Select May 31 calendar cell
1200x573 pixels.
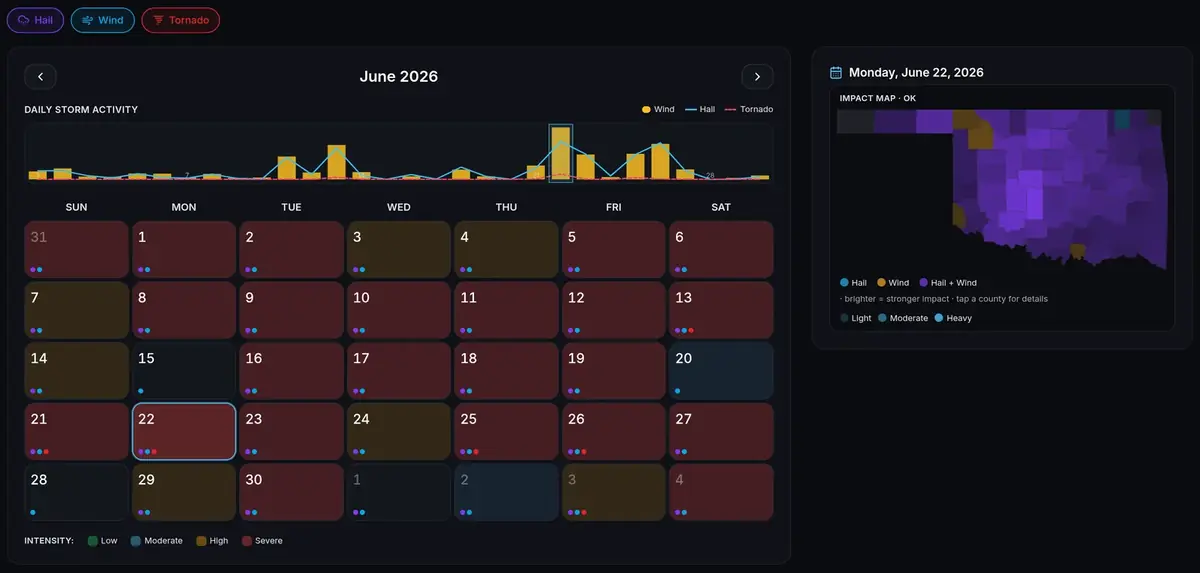tap(77, 249)
